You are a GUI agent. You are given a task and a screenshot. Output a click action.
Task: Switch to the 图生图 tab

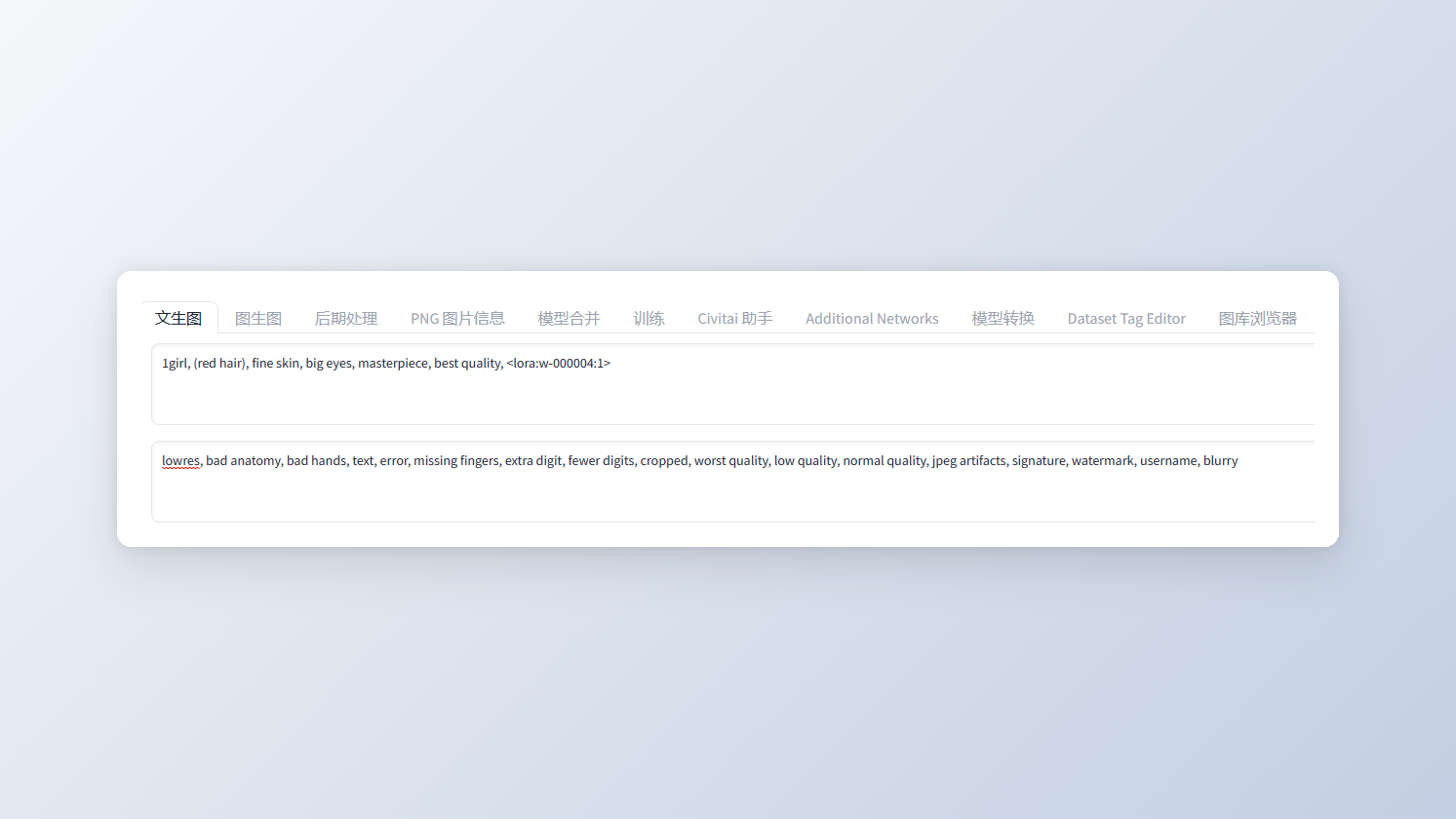(x=258, y=318)
